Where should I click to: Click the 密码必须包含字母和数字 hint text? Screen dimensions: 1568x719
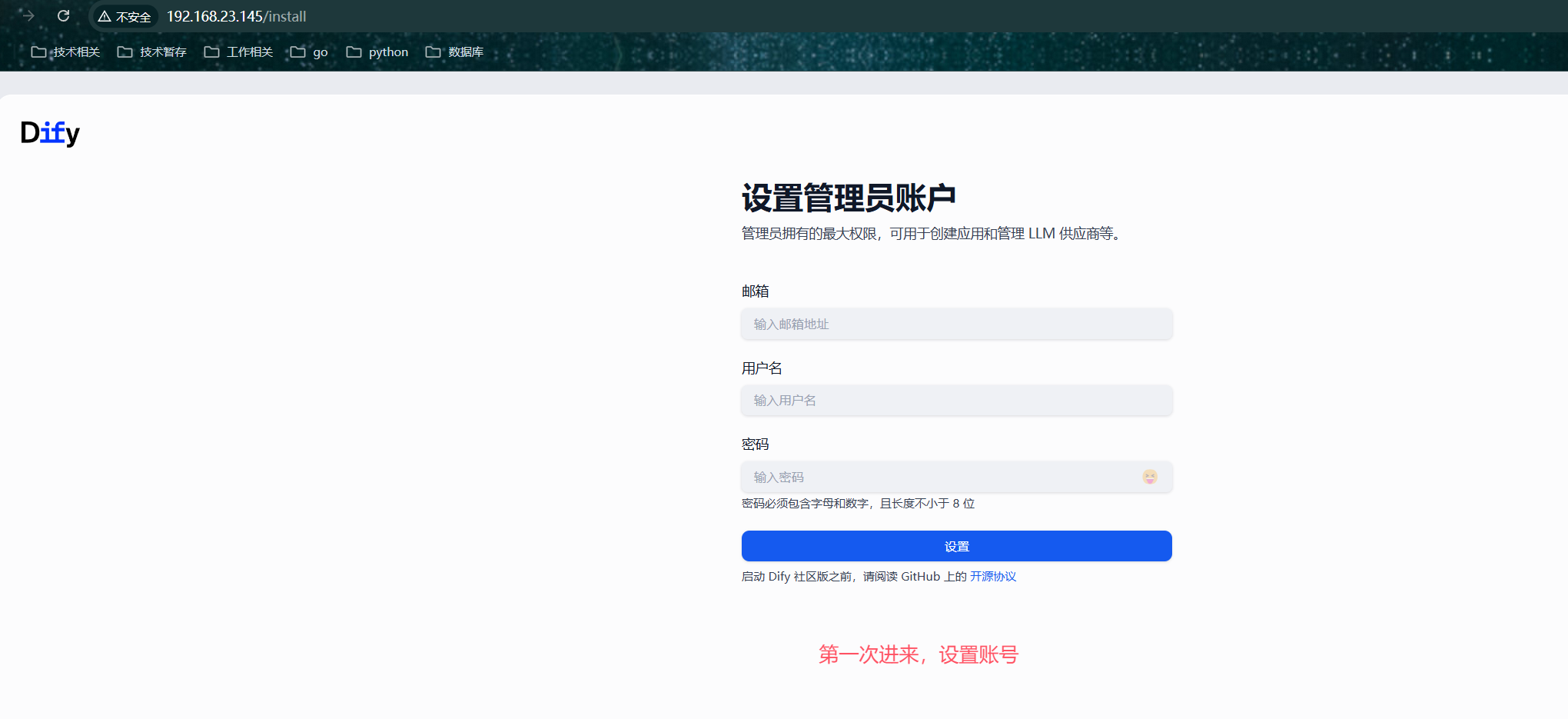[x=859, y=504]
